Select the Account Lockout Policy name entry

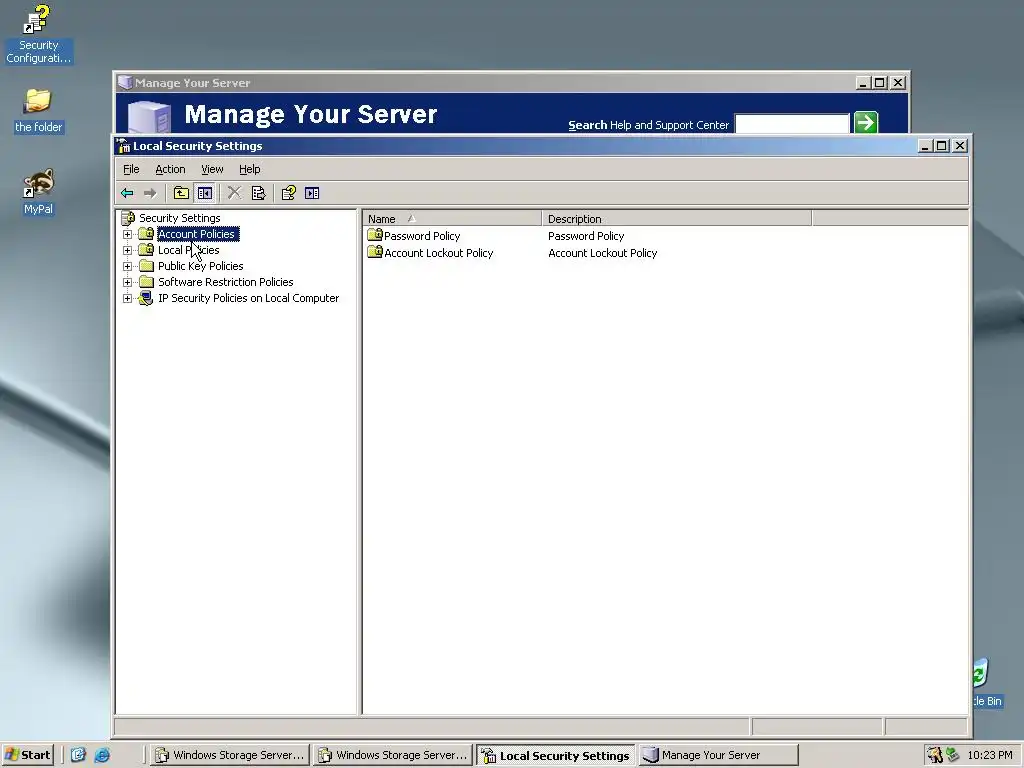(x=438, y=253)
